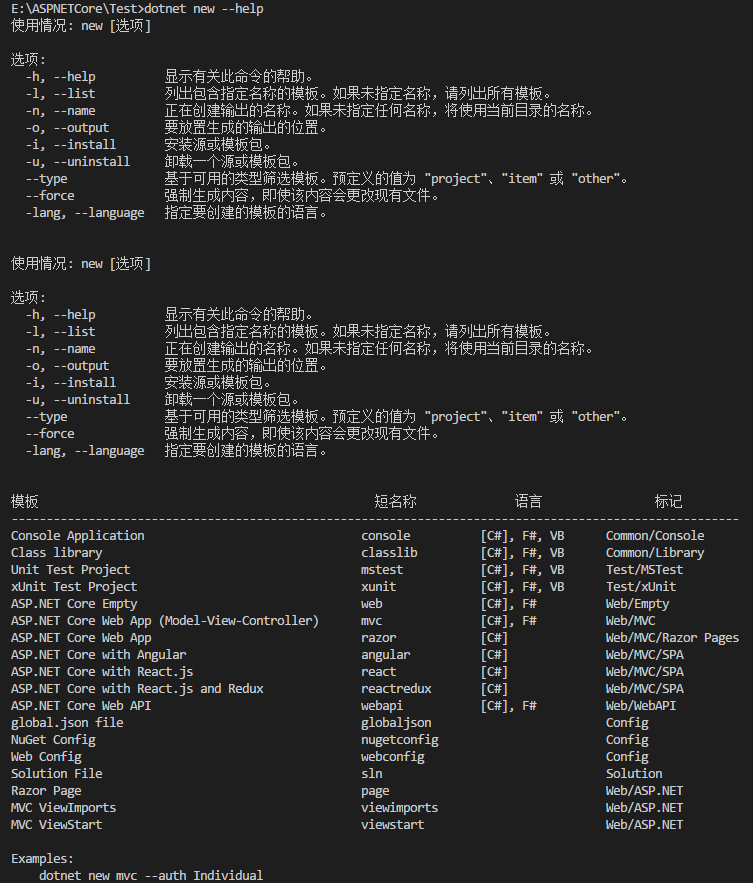Click the 'Web/WebAPI' tag

point(641,706)
